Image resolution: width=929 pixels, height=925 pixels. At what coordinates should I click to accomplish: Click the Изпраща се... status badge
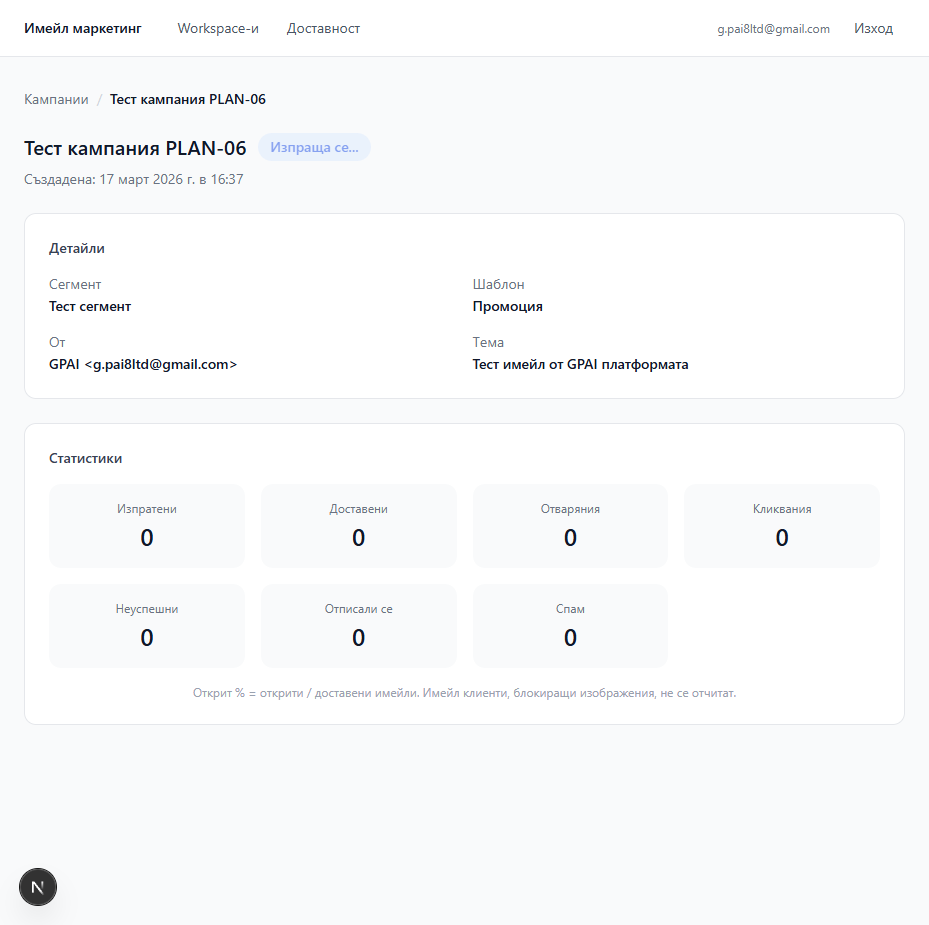coord(314,147)
